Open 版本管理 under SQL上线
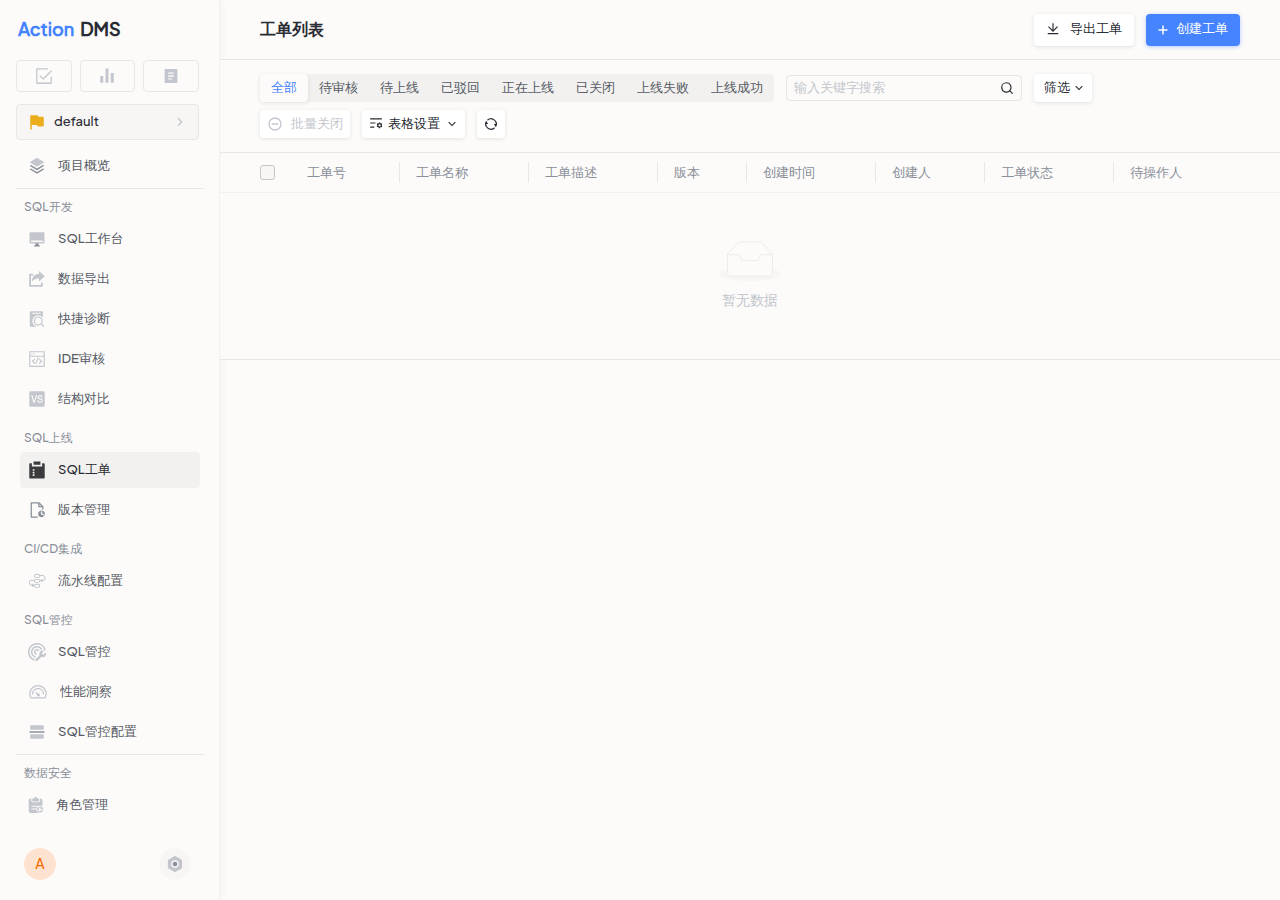Screen dimensions: 1280x900 click(85, 509)
